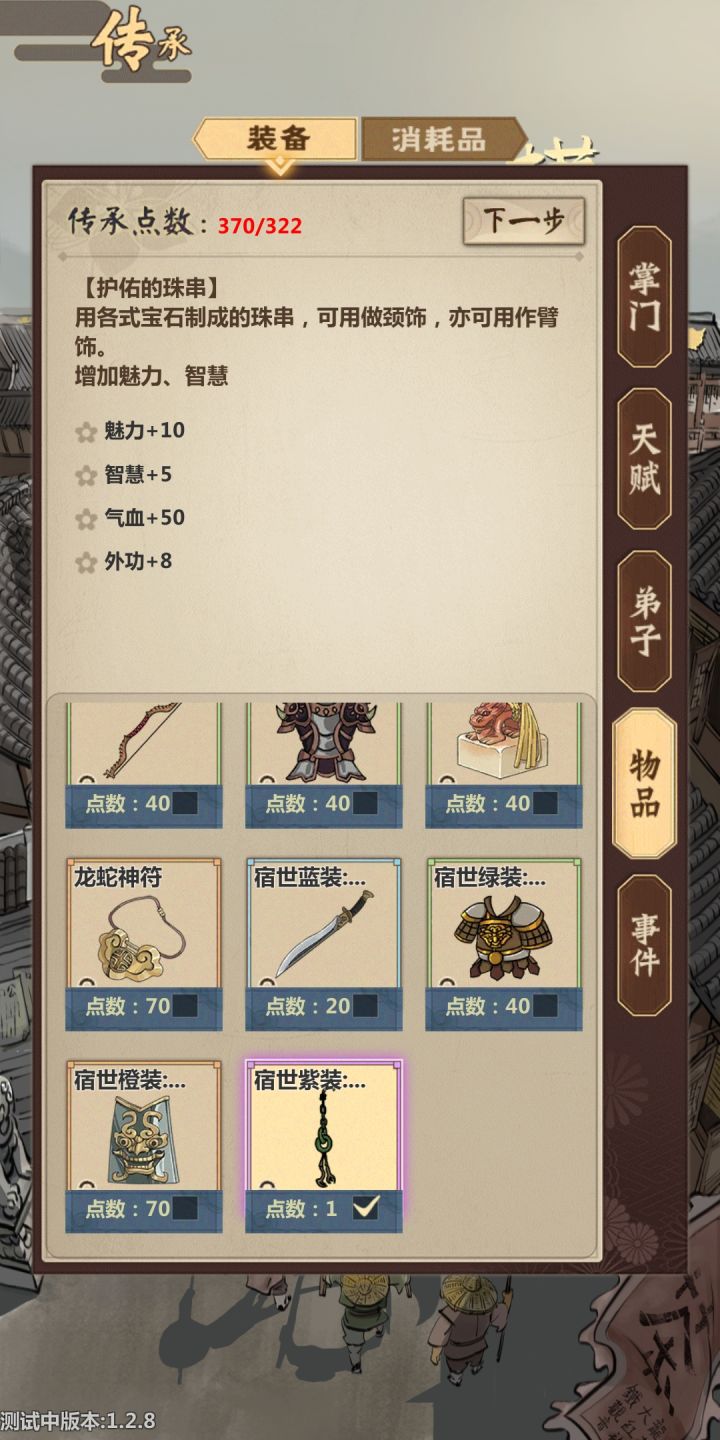The image size is (720, 1440).
Task: Check the 宿世橙装 点数 70 checkbox
Action: coord(184,1209)
